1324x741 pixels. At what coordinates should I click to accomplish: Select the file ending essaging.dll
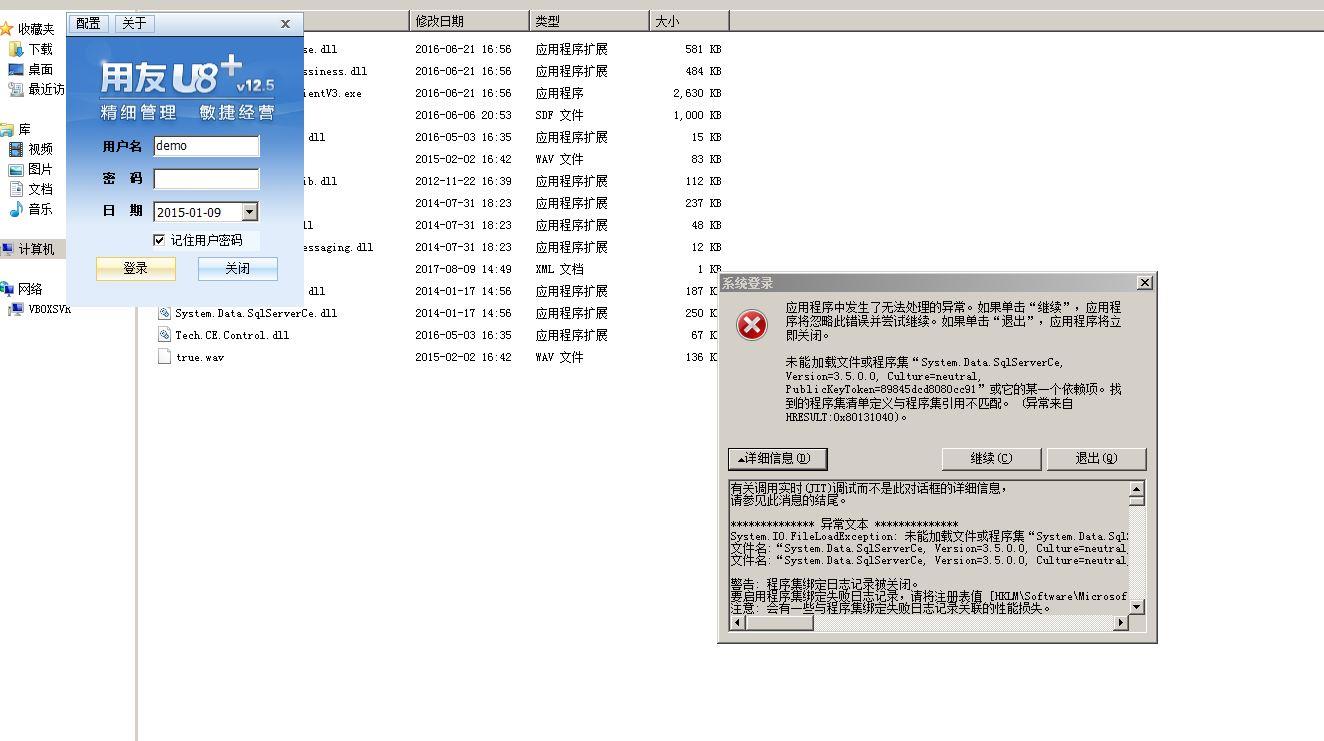click(x=339, y=247)
